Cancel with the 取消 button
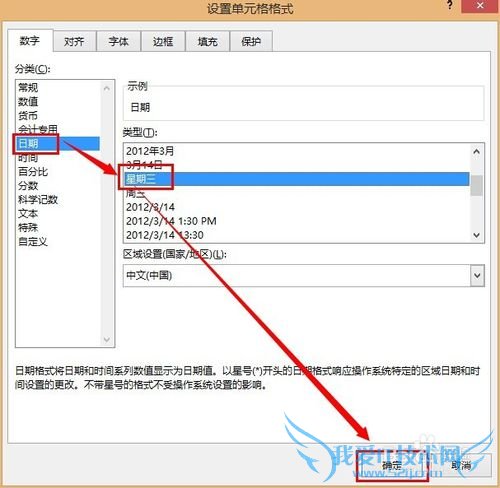The image size is (500, 488). 461,465
